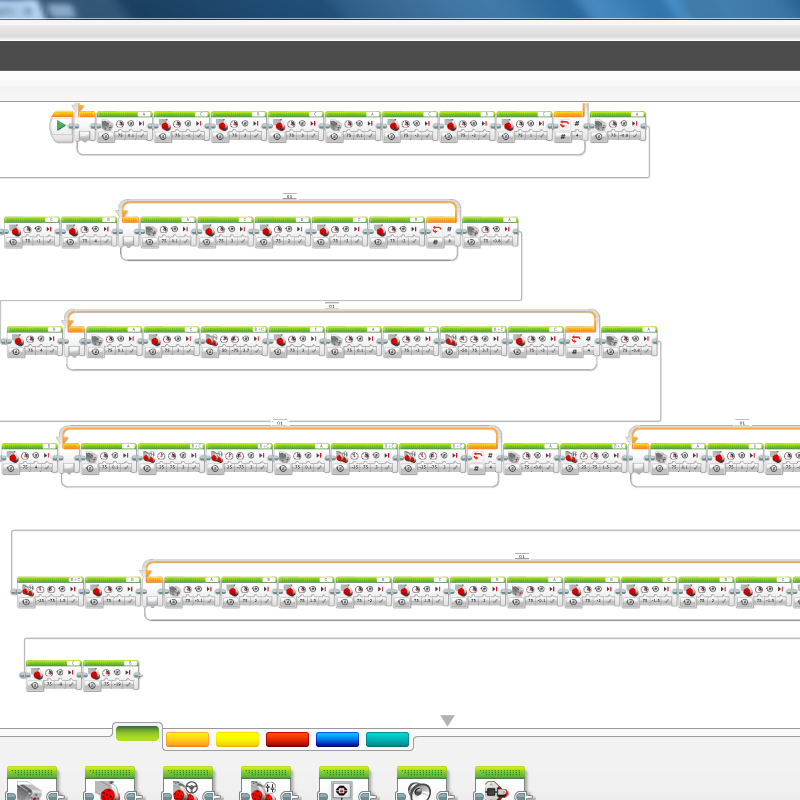Toggle Brake at End on Medium Motor after first-row loop
Viewport: 800px width, 800px height.
(636, 135)
